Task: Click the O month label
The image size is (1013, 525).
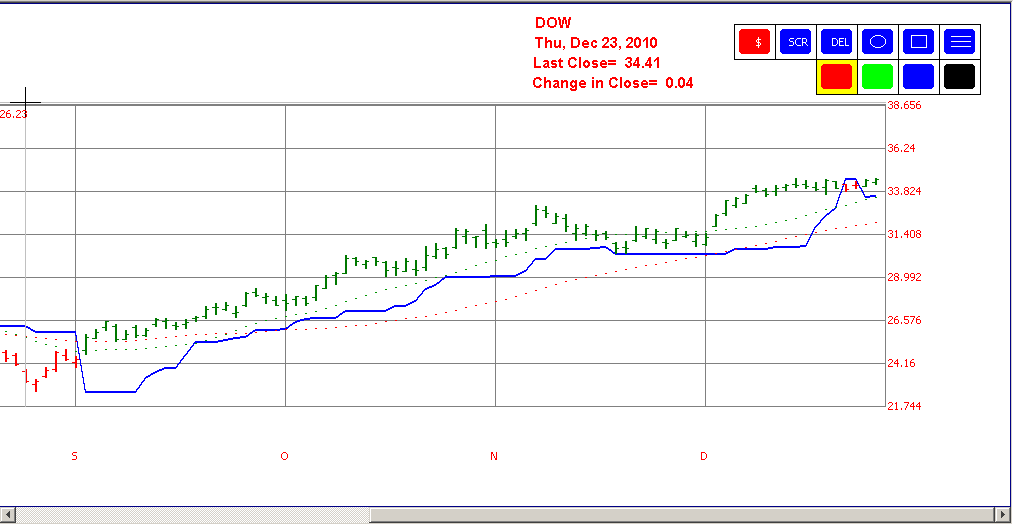Action: click(284, 456)
